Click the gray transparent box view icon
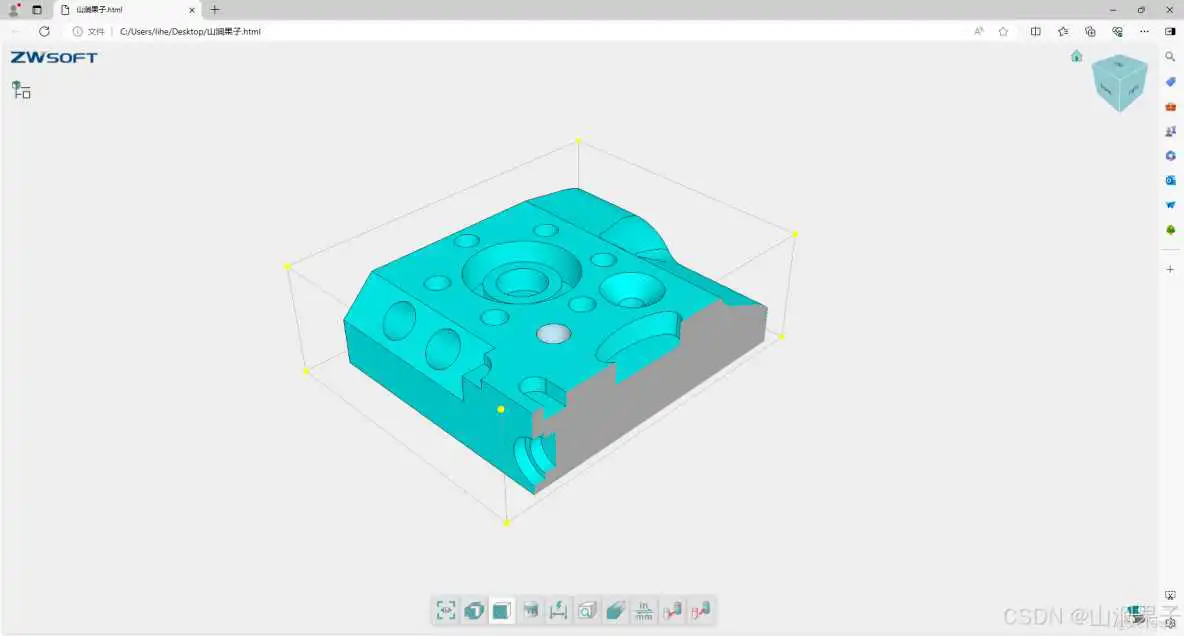 click(x=587, y=610)
